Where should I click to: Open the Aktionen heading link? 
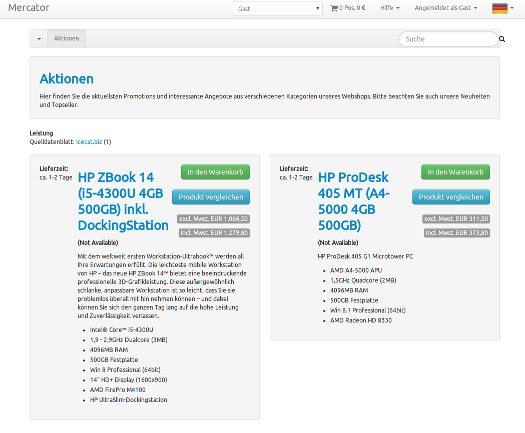[67, 79]
